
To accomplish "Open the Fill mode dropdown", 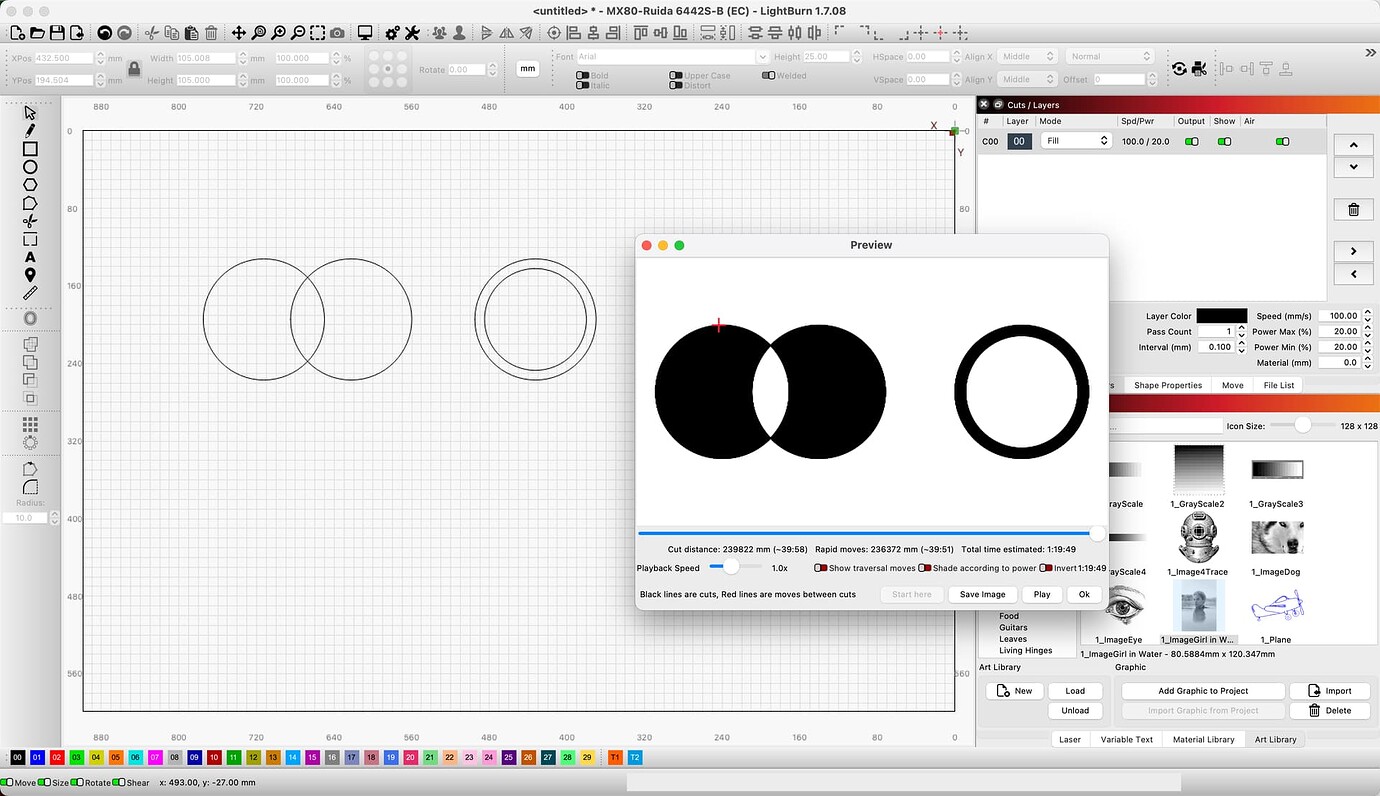I will [1075, 141].
